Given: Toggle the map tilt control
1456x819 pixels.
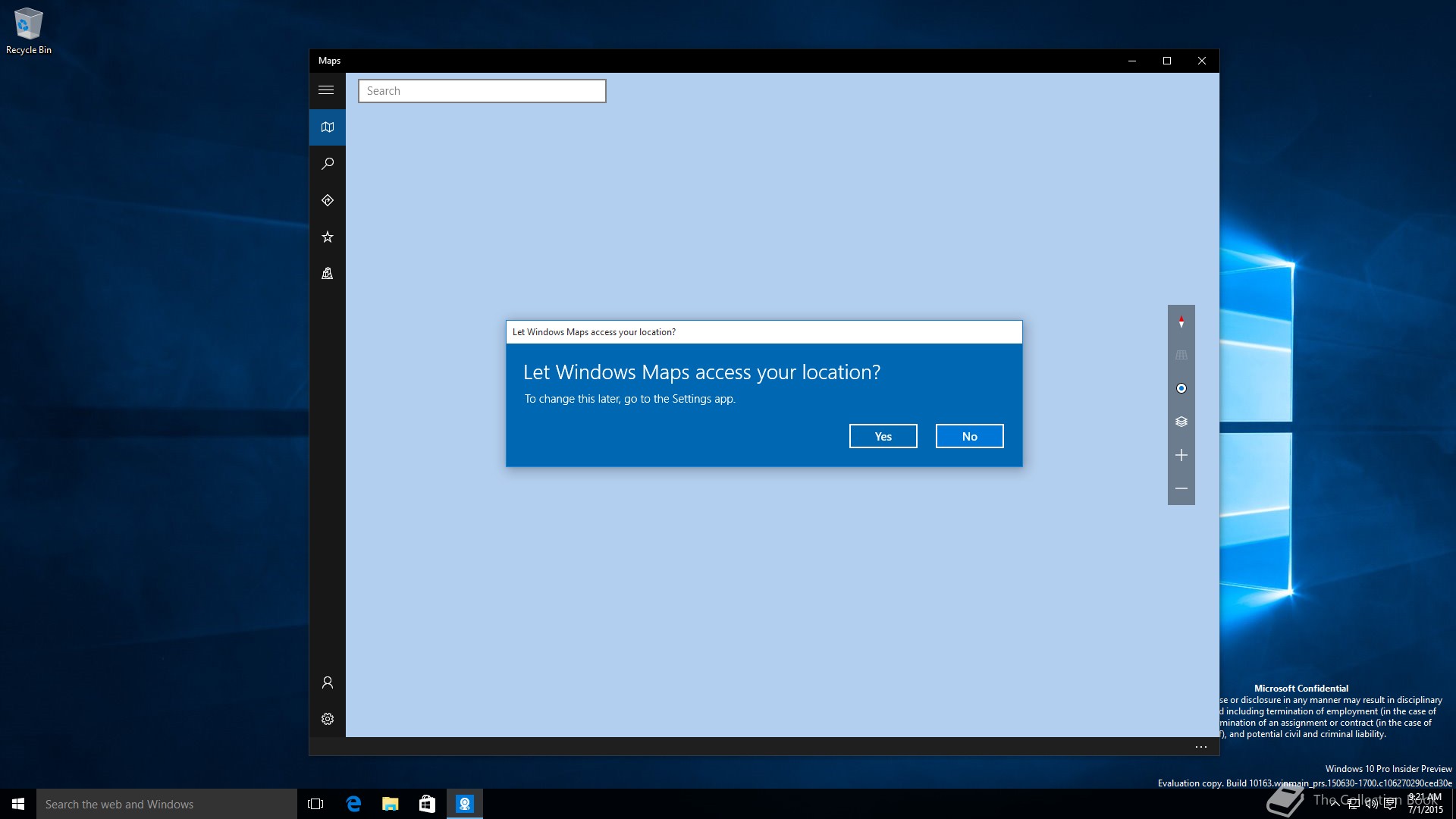Looking at the screenshot, I should pyautogui.click(x=1181, y=355).
